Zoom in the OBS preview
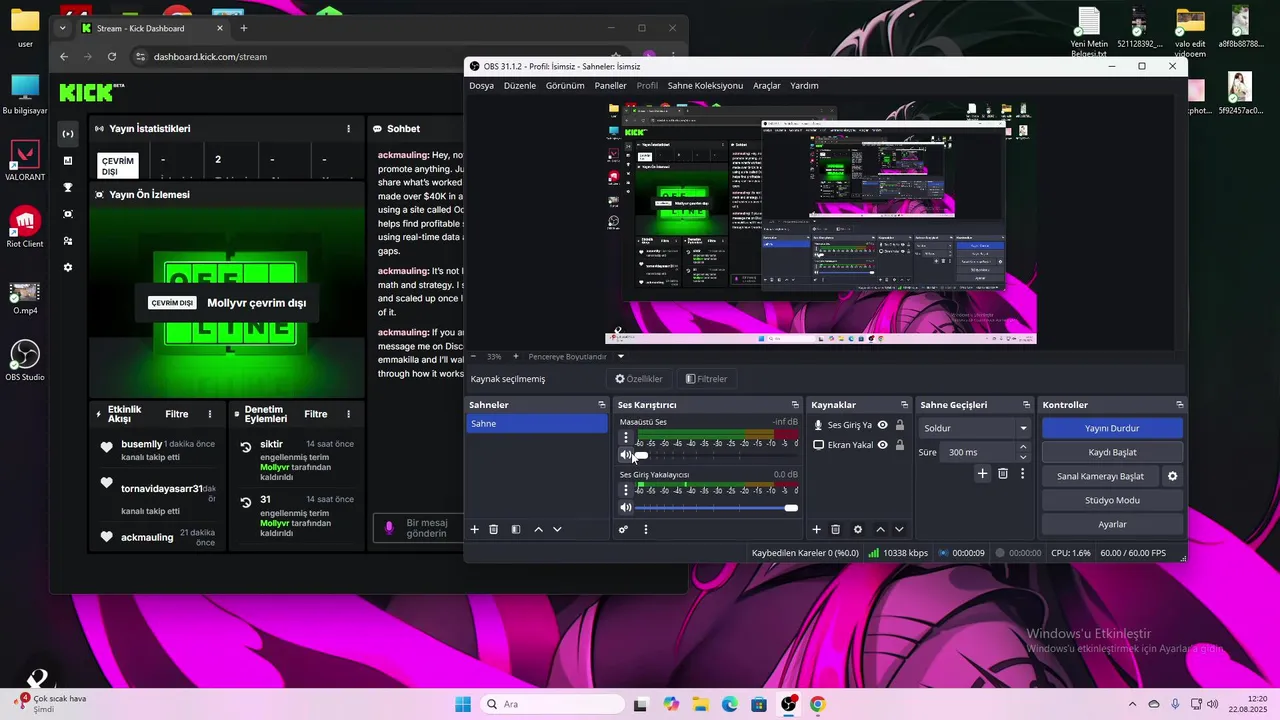Image resolution: width=1280 pixels, height=720 pixels. pyautogui.click(x=516, y=356)
